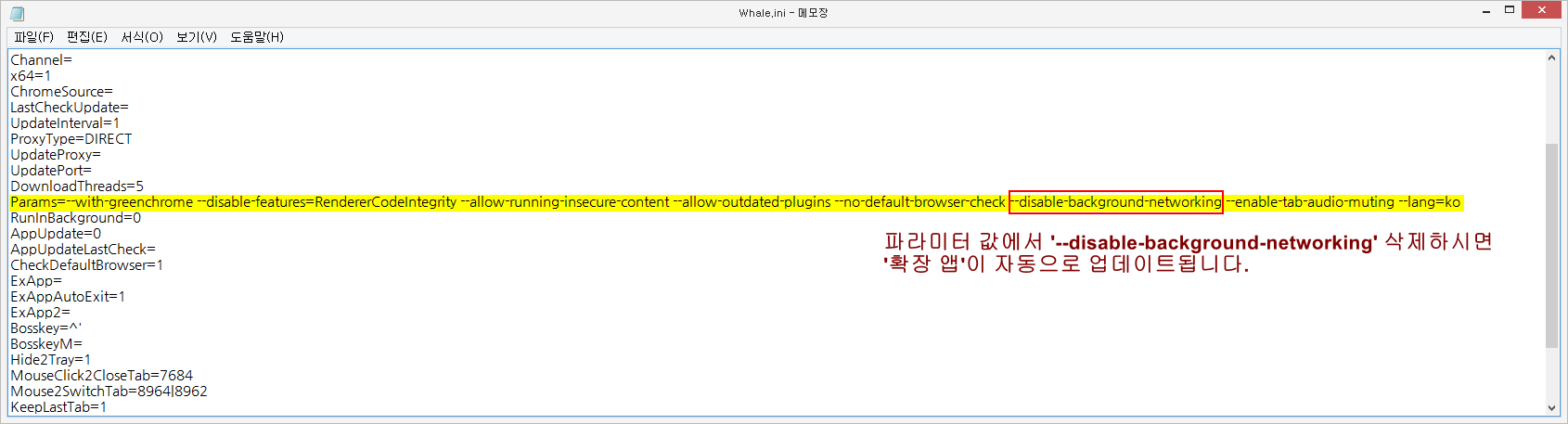
Task: Open the 보기(V) menu
Action: (197, 37)
